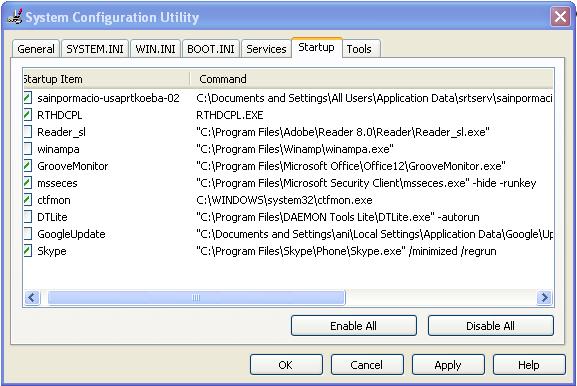Close the System Configuration Utility window
Image resolution: width=577 pixels, height=386 pixels.
coord(560,17)
